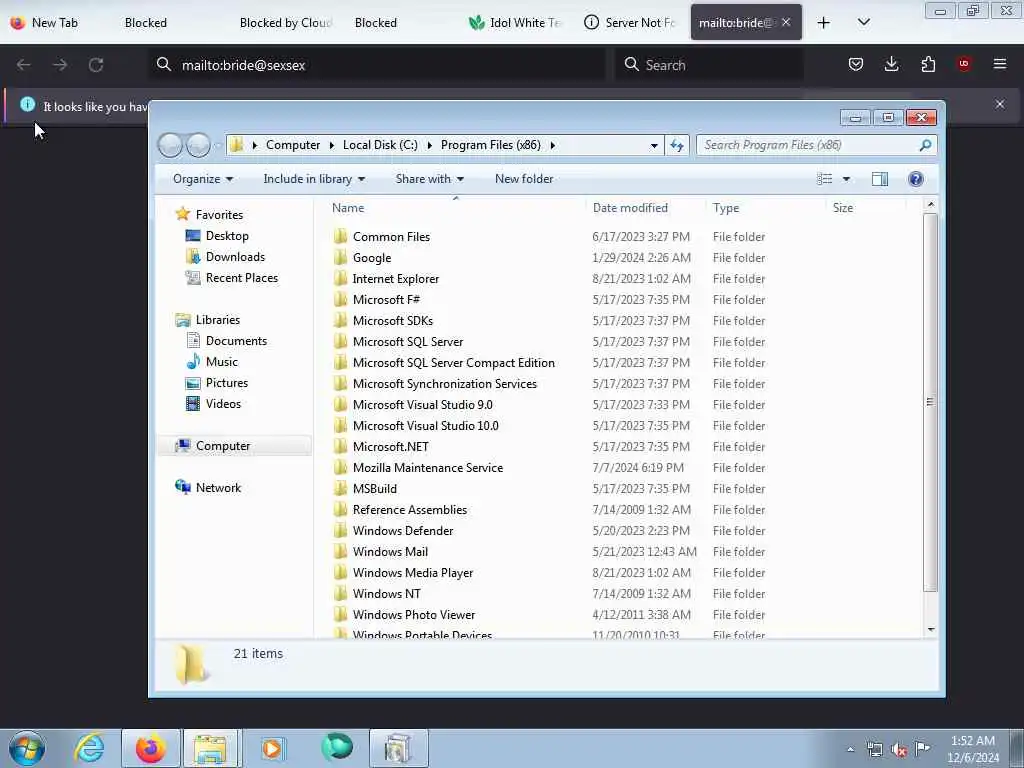Open the Firefox hamburger menu
The height and width of the screenshot is (768, 1024).
click(999, 64)
